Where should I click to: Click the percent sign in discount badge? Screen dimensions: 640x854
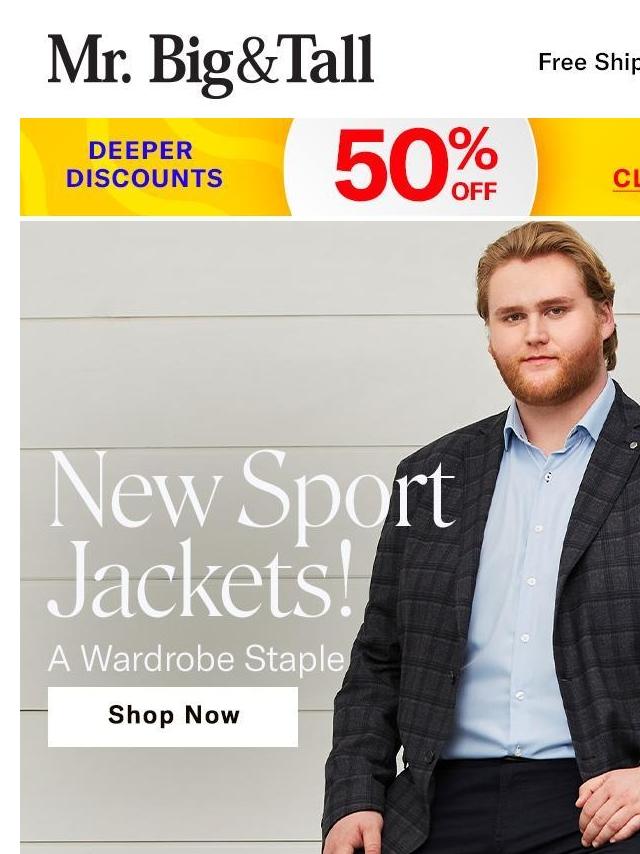(x=473, y=149)
